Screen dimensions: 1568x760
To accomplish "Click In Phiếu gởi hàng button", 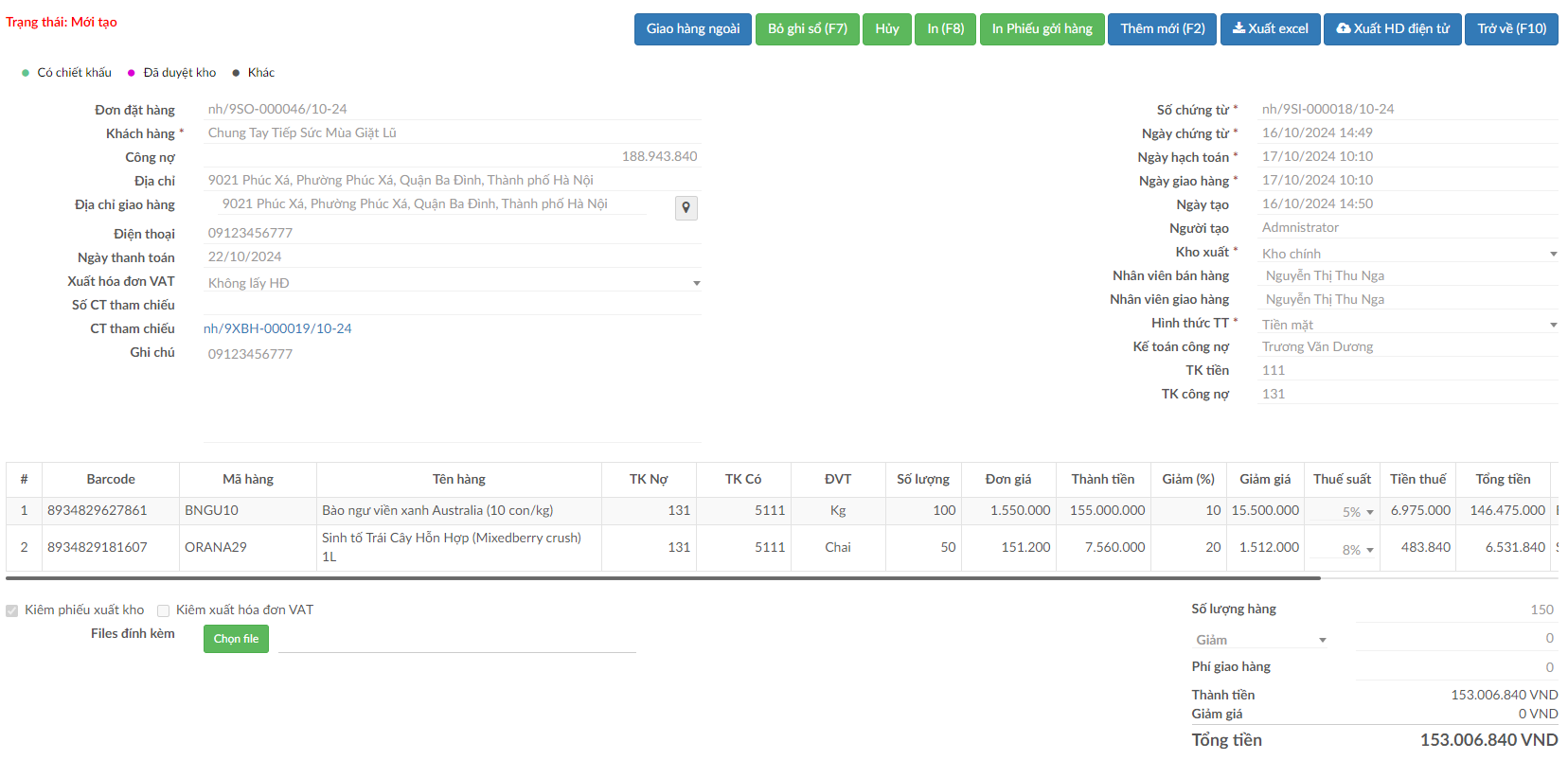I will pos(1042,28).
